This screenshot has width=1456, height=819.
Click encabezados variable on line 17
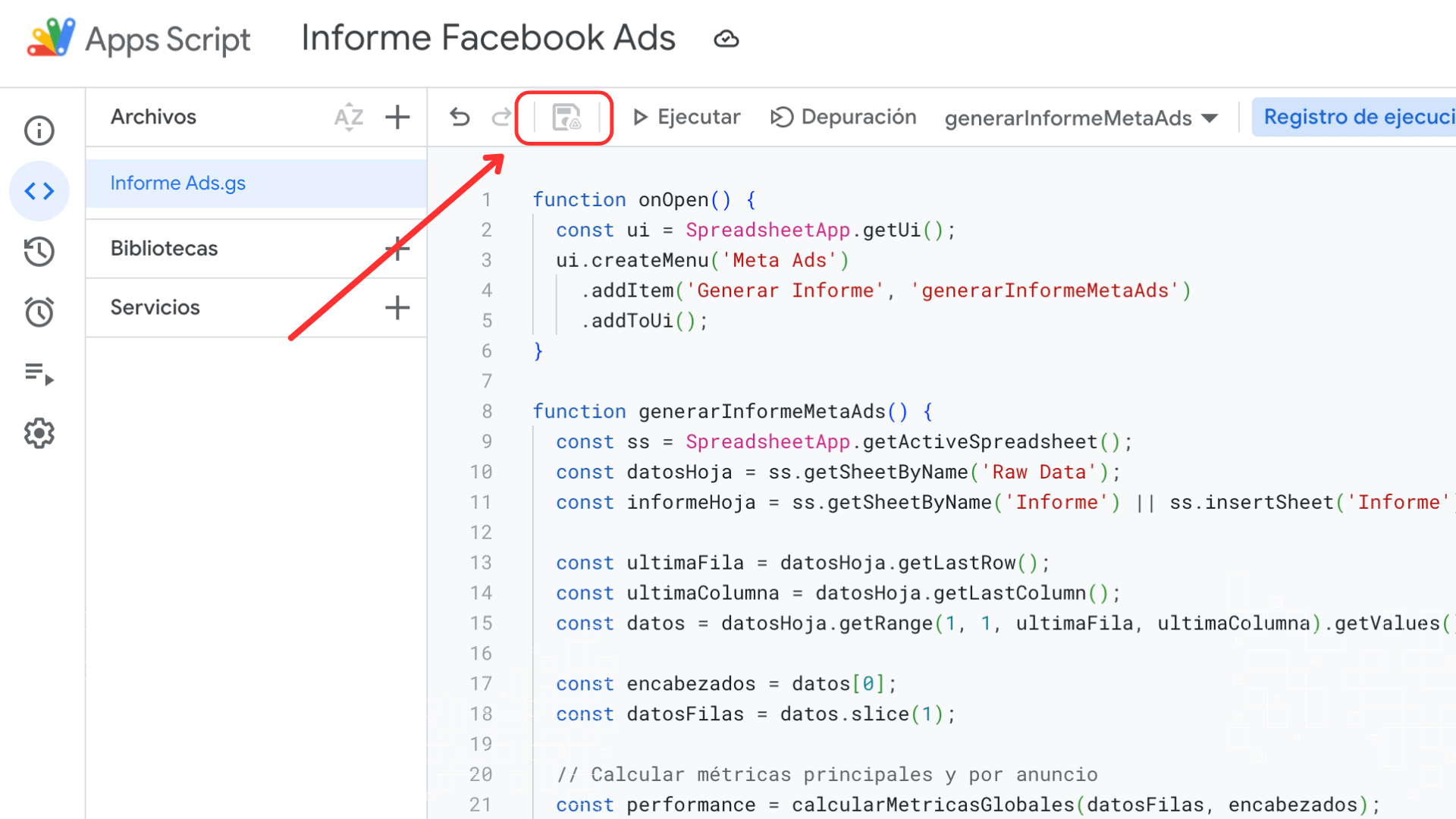point(691,683)
